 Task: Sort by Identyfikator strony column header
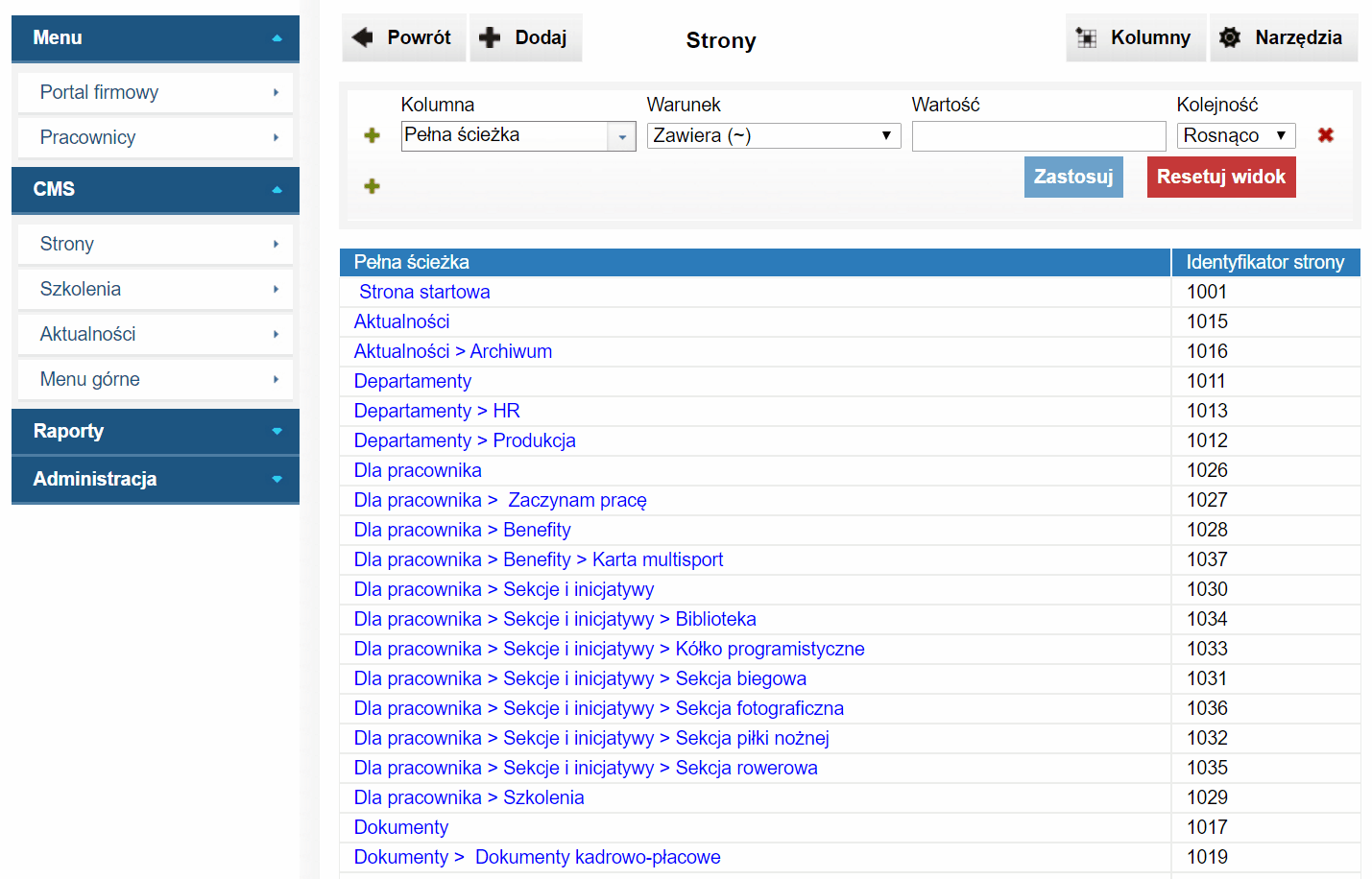tap(1264, 262)
